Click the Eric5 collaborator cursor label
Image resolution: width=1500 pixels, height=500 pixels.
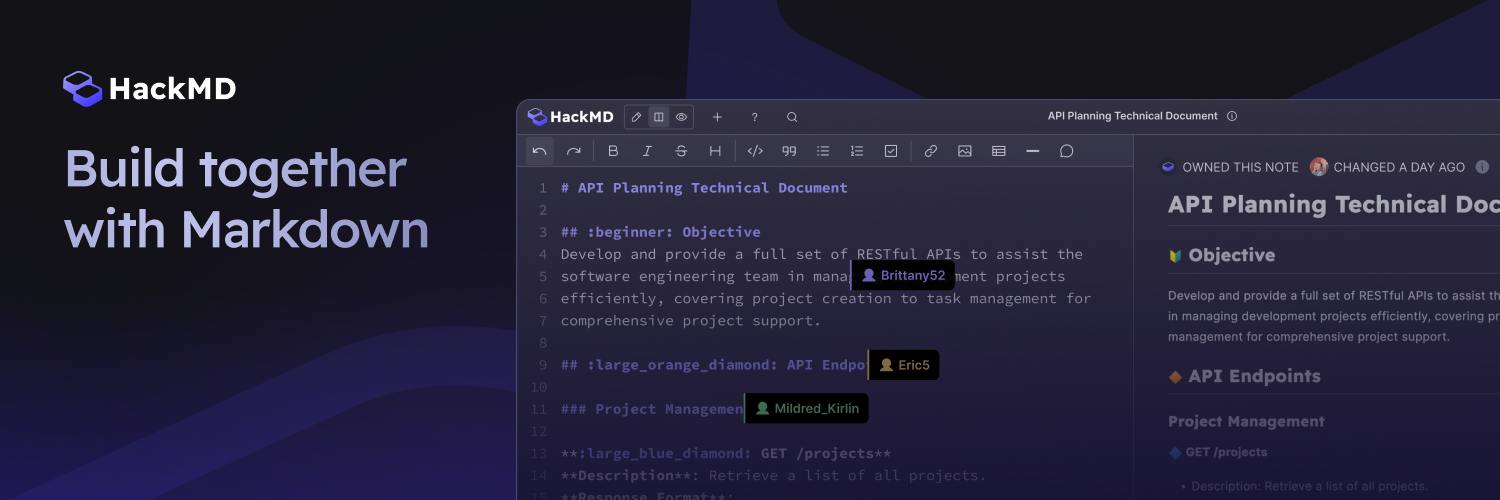[x=904, y=365]
